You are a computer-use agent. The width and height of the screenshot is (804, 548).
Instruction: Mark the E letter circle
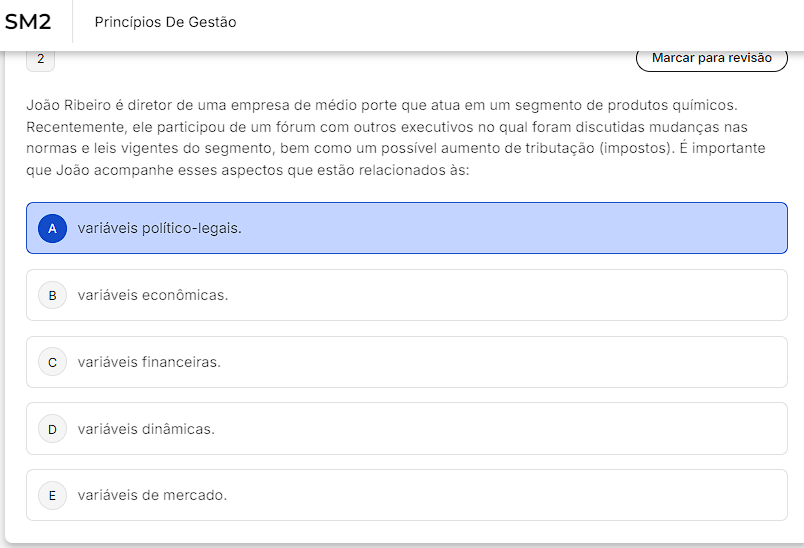point(52,495)
